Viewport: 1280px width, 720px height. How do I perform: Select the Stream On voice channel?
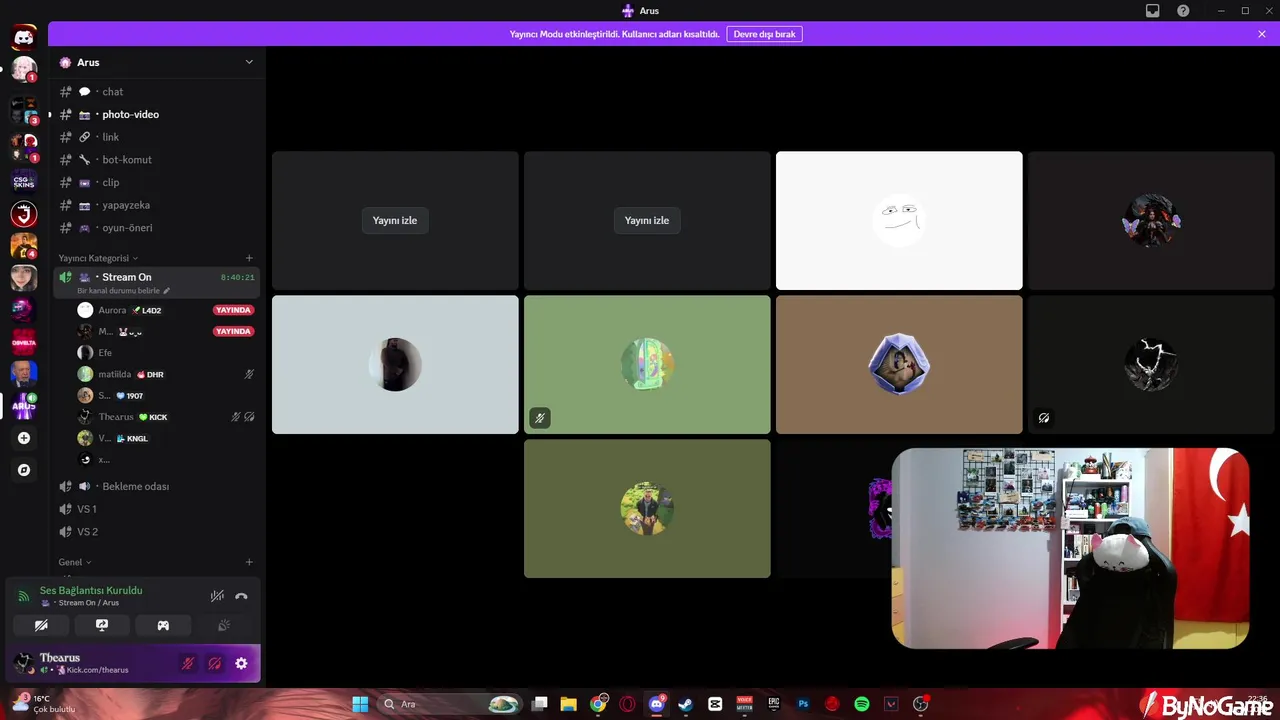coord(156,282)
